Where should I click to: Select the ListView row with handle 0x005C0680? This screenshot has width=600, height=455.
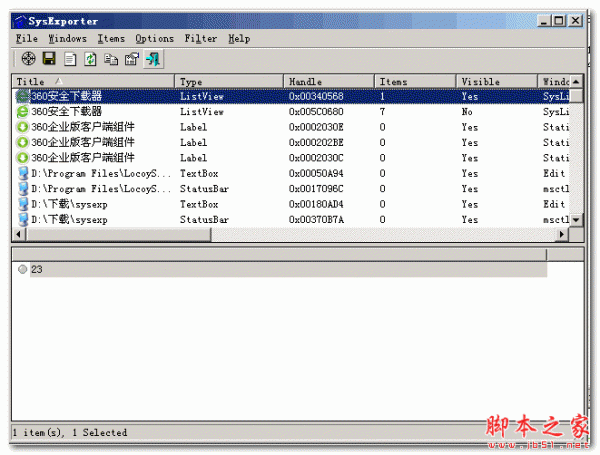tap(292, 112)
